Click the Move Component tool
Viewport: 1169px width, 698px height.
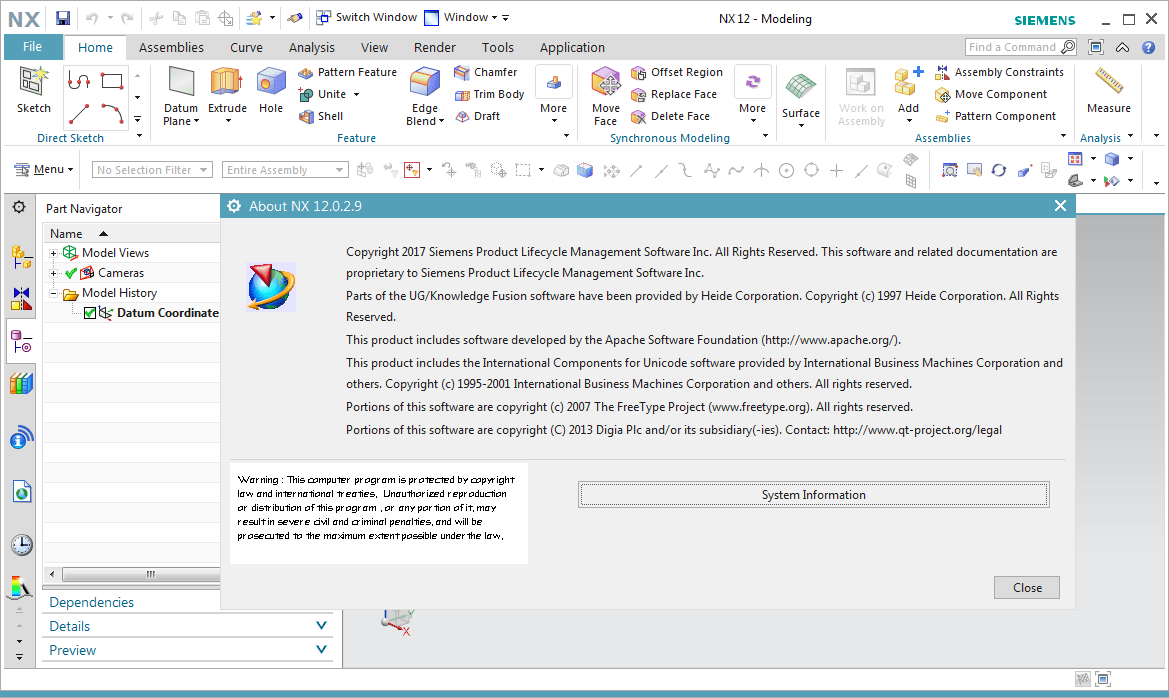coord(992,95)
